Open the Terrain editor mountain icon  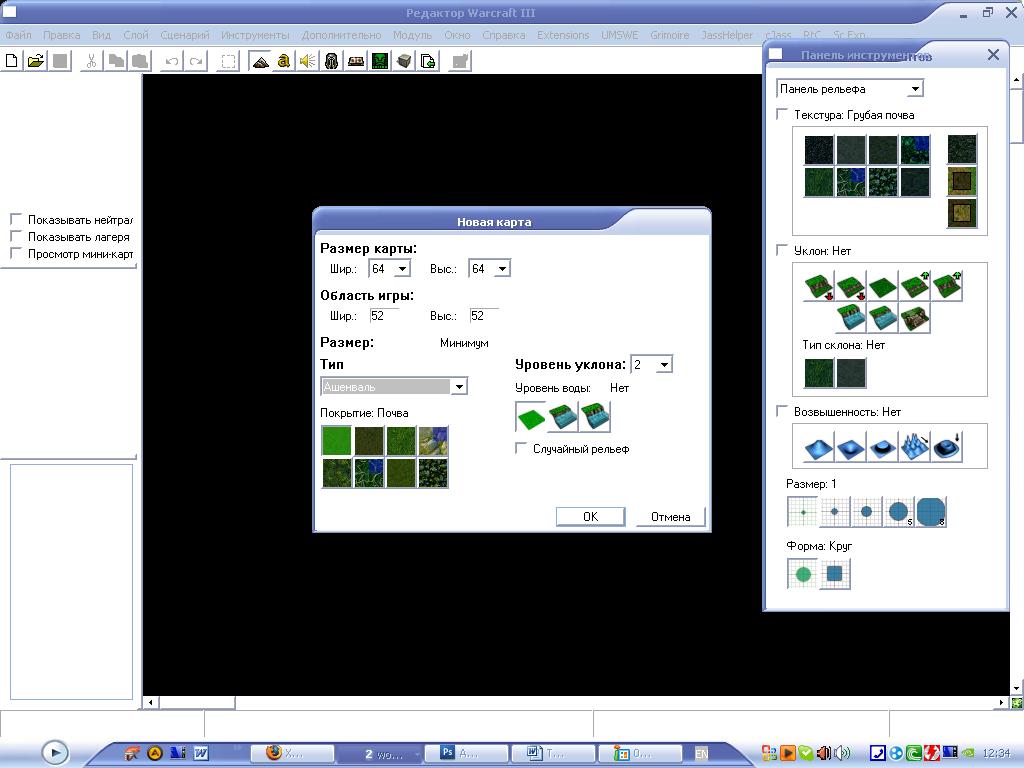260,61
